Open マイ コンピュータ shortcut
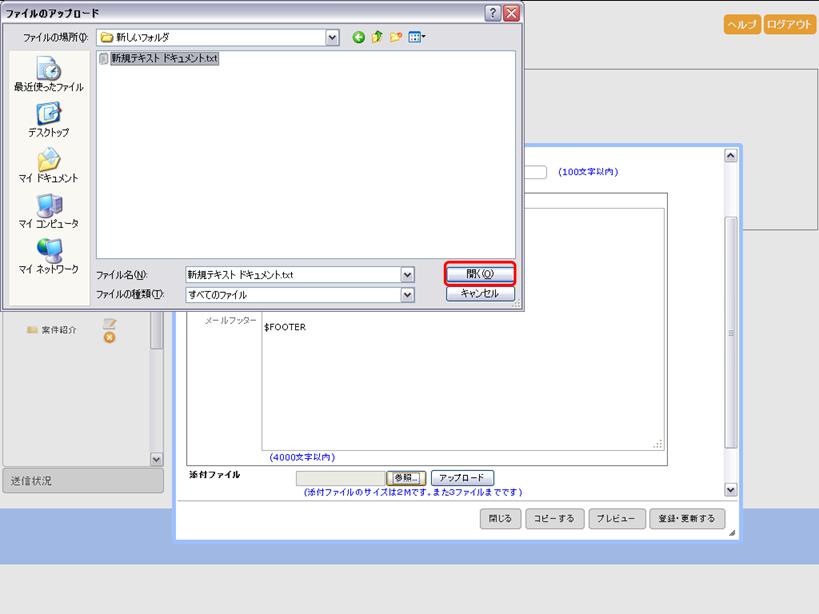The image size is (819, 614). [48, 212]
